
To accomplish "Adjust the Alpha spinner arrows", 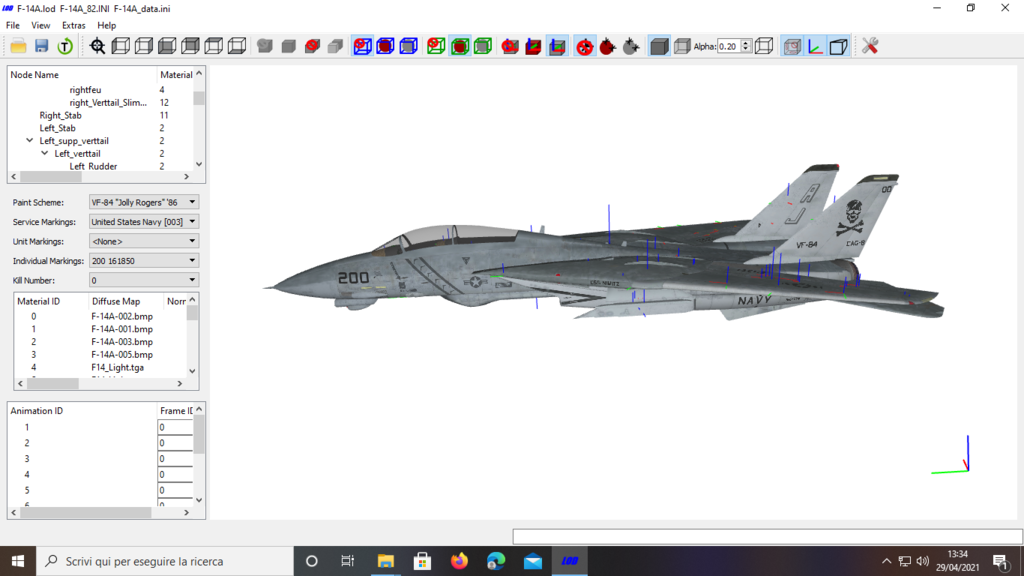I will 746,46.
